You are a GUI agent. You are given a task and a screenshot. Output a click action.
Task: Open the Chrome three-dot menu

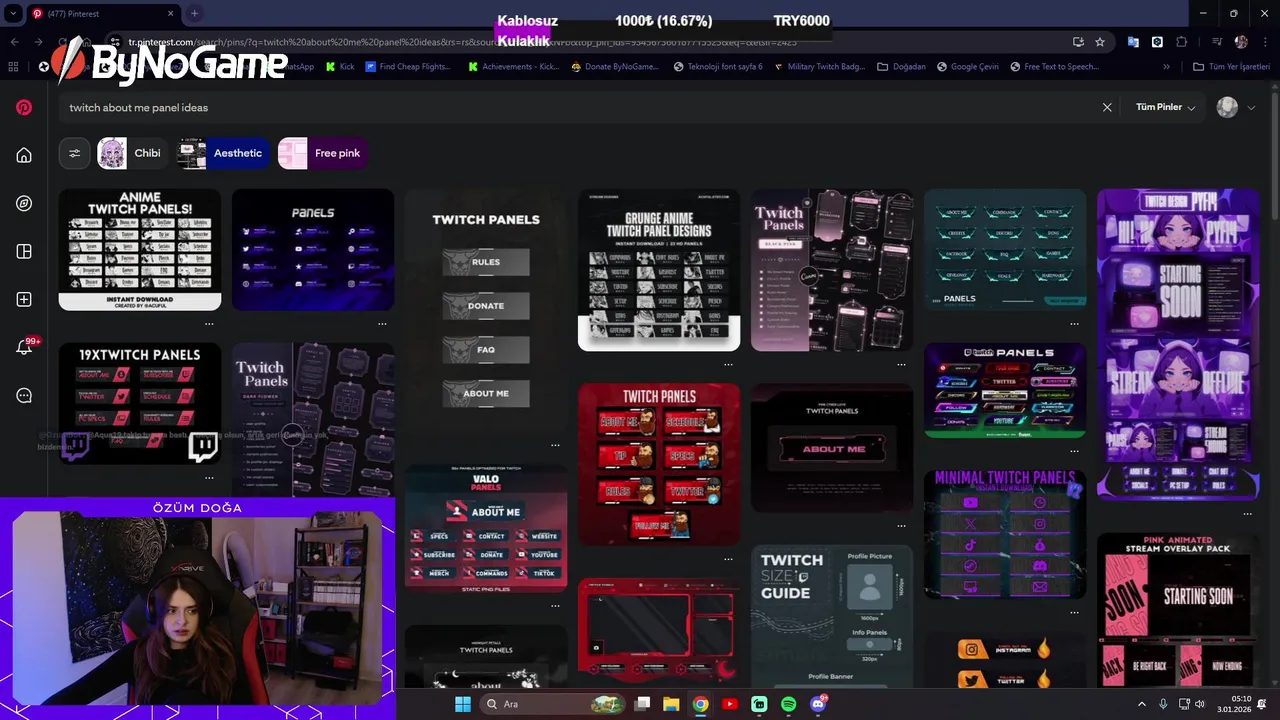pyautogui.click(x=1266, y=42)
